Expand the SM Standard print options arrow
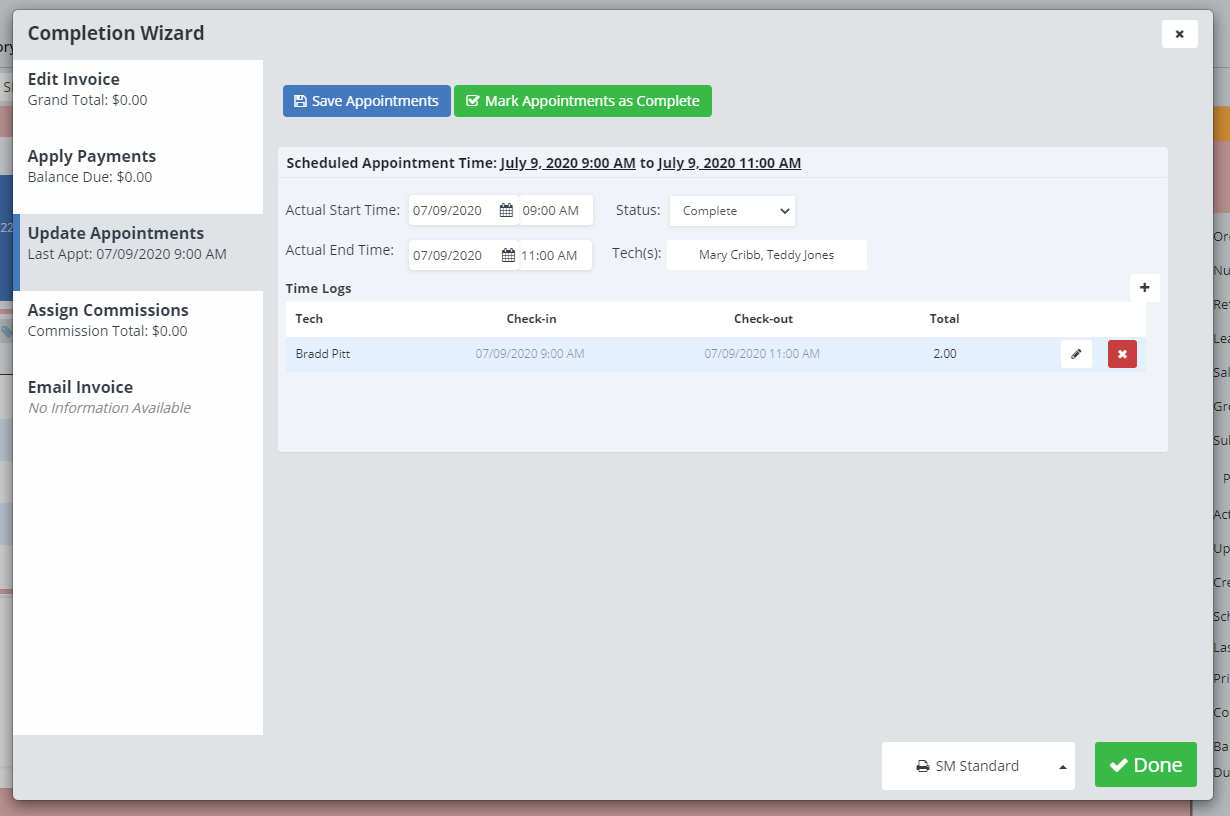 tap(1061, 767)
